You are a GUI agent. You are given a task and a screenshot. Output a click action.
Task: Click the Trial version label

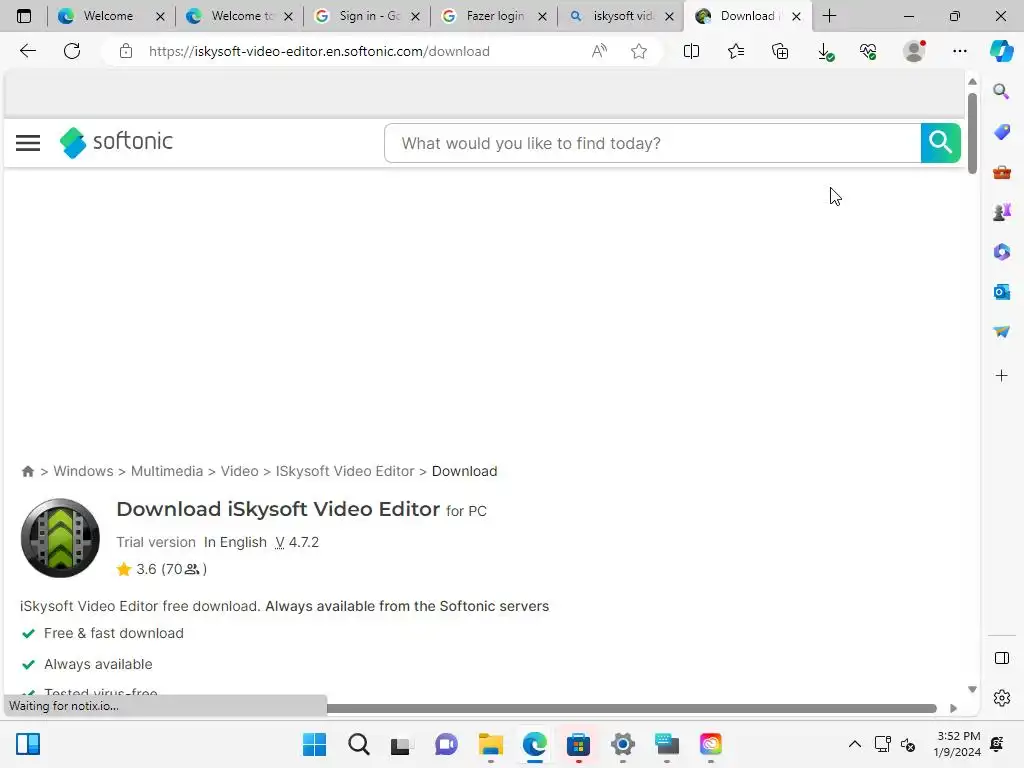tap(155, 542)
